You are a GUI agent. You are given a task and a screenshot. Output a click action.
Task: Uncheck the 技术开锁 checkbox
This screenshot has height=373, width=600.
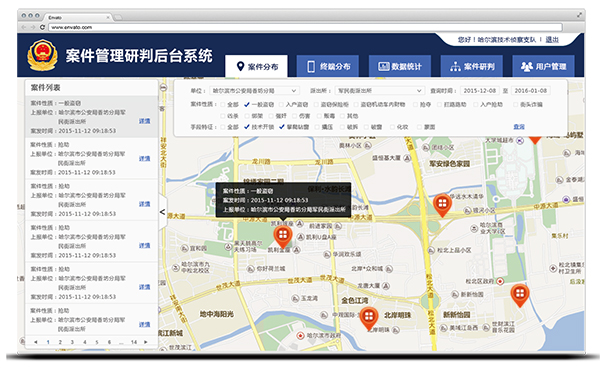coord(247,127)
